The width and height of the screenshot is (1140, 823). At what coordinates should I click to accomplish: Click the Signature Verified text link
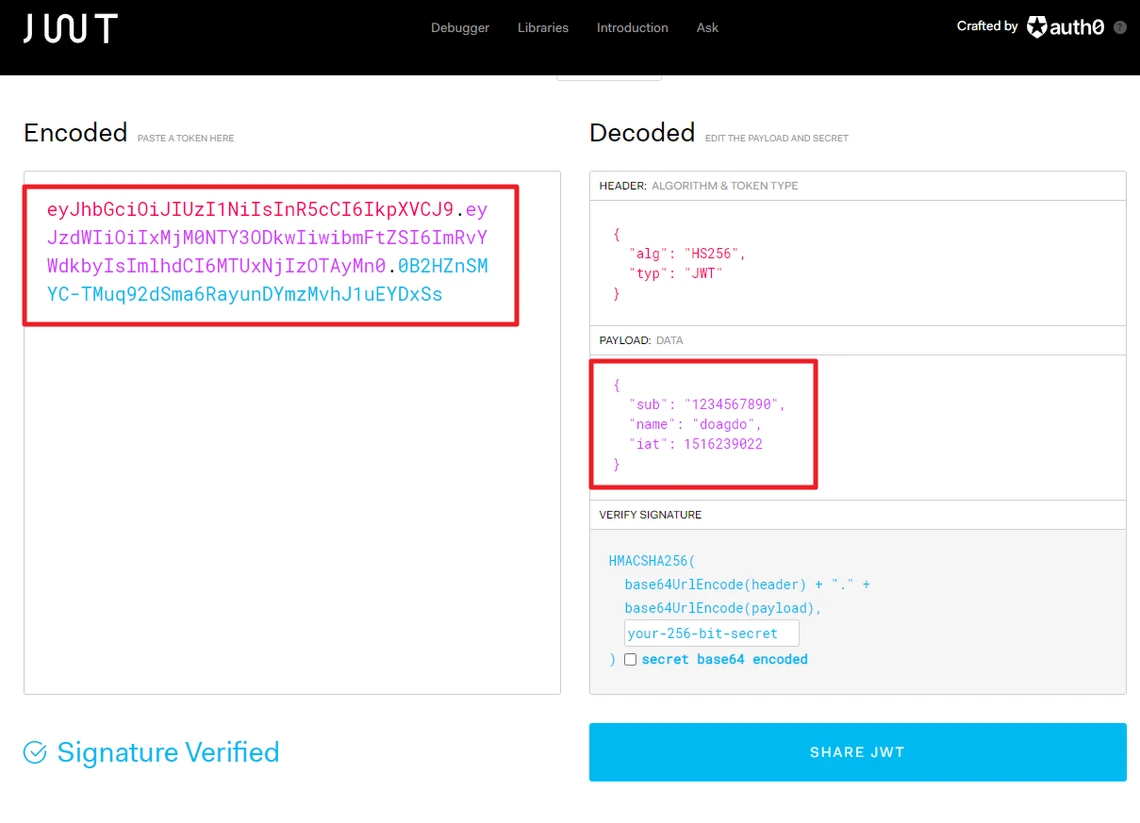pyautogui.click(x=168, y=752)
